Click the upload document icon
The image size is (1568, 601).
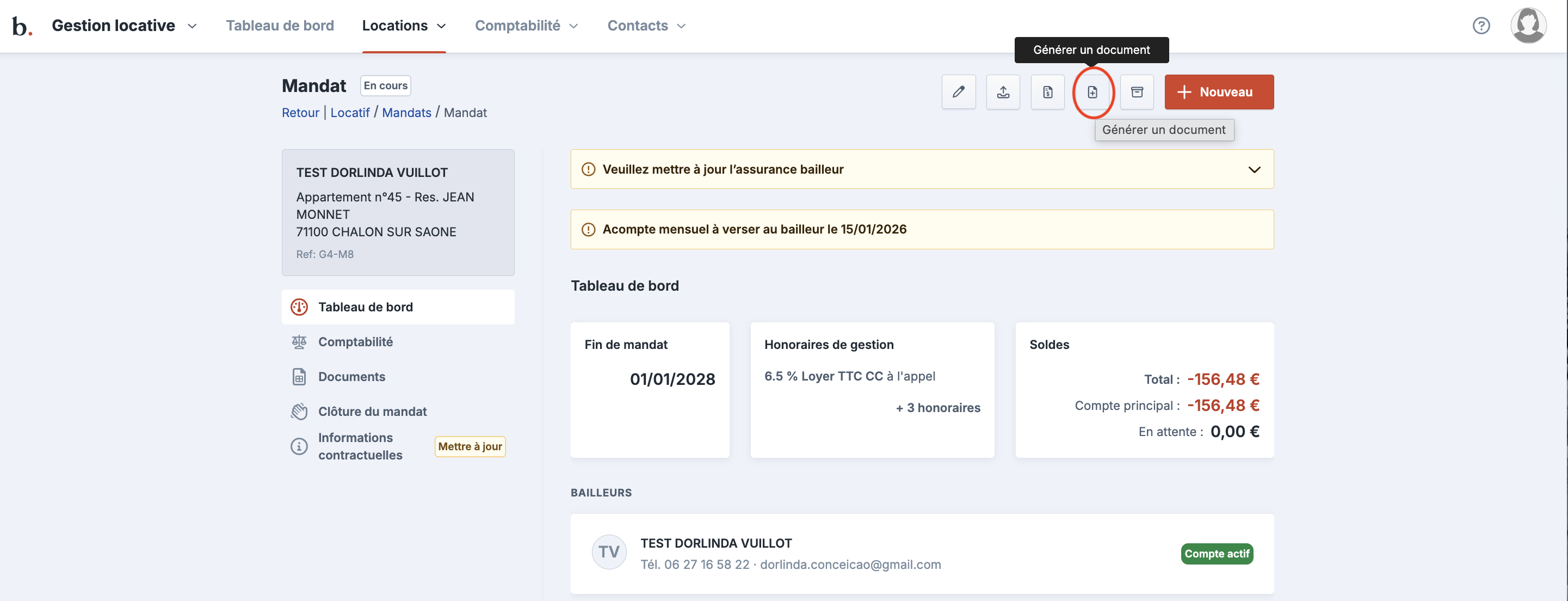point(1003,92)
